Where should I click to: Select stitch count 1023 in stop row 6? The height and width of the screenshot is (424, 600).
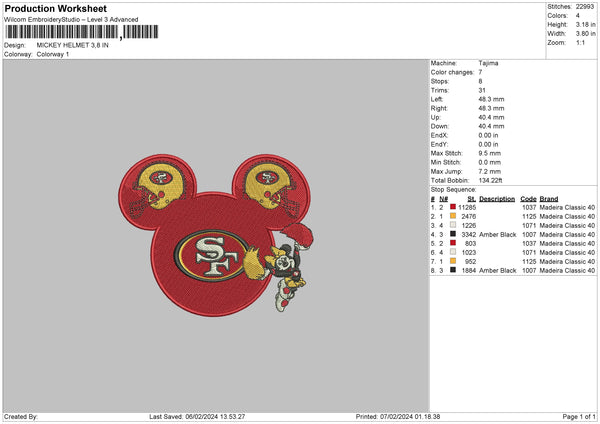click(469, 252)
